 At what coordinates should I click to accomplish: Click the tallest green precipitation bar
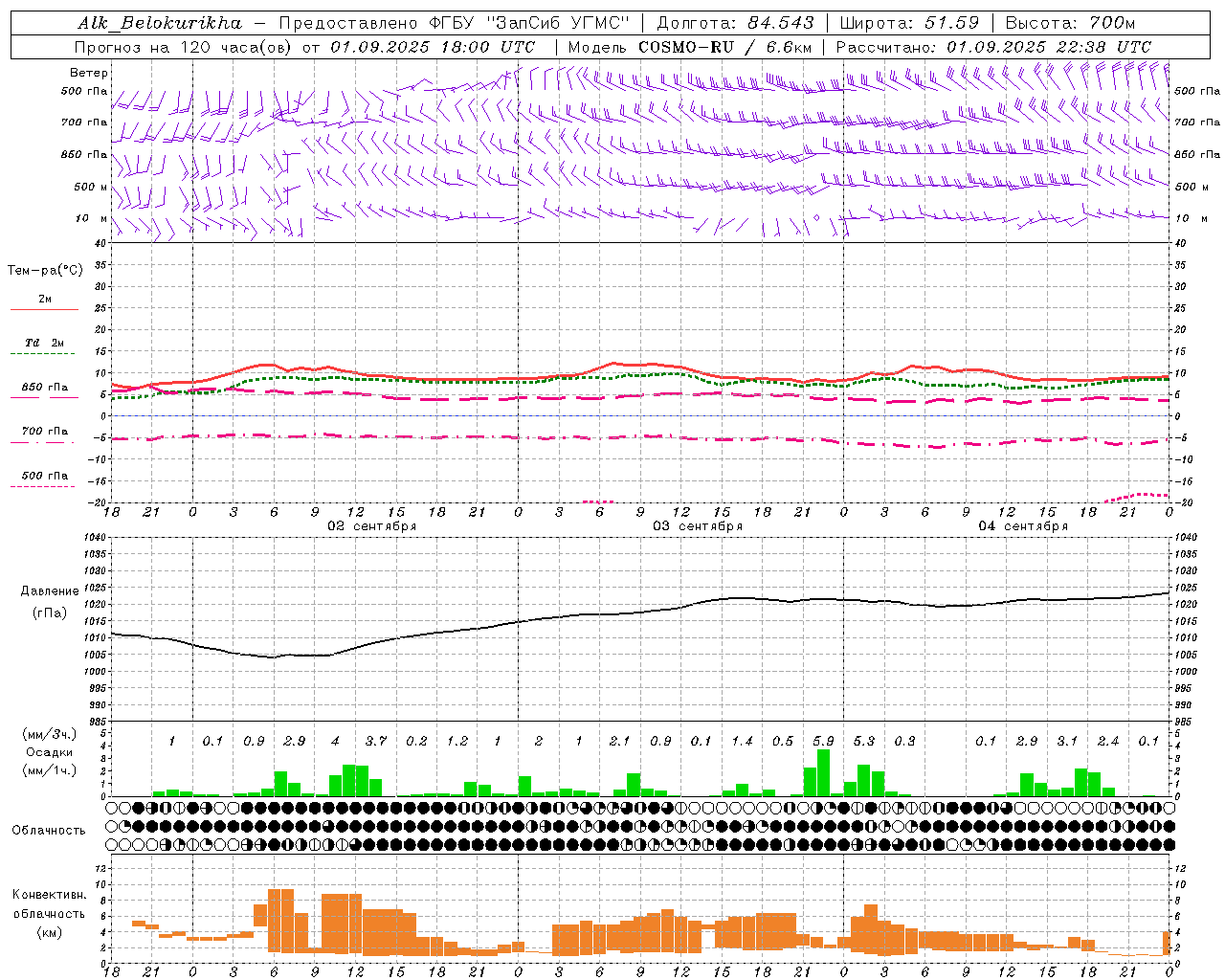823,773
